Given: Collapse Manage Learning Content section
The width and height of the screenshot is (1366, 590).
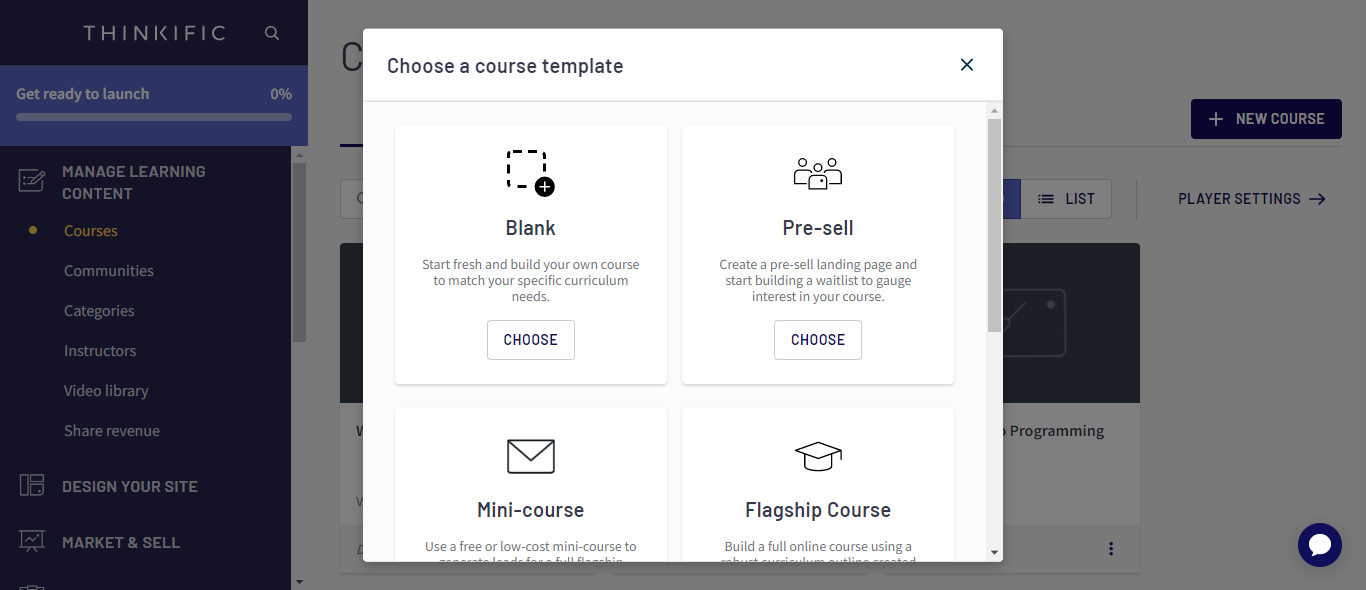Looking at the screenshot, I should [x=134, y=182].
